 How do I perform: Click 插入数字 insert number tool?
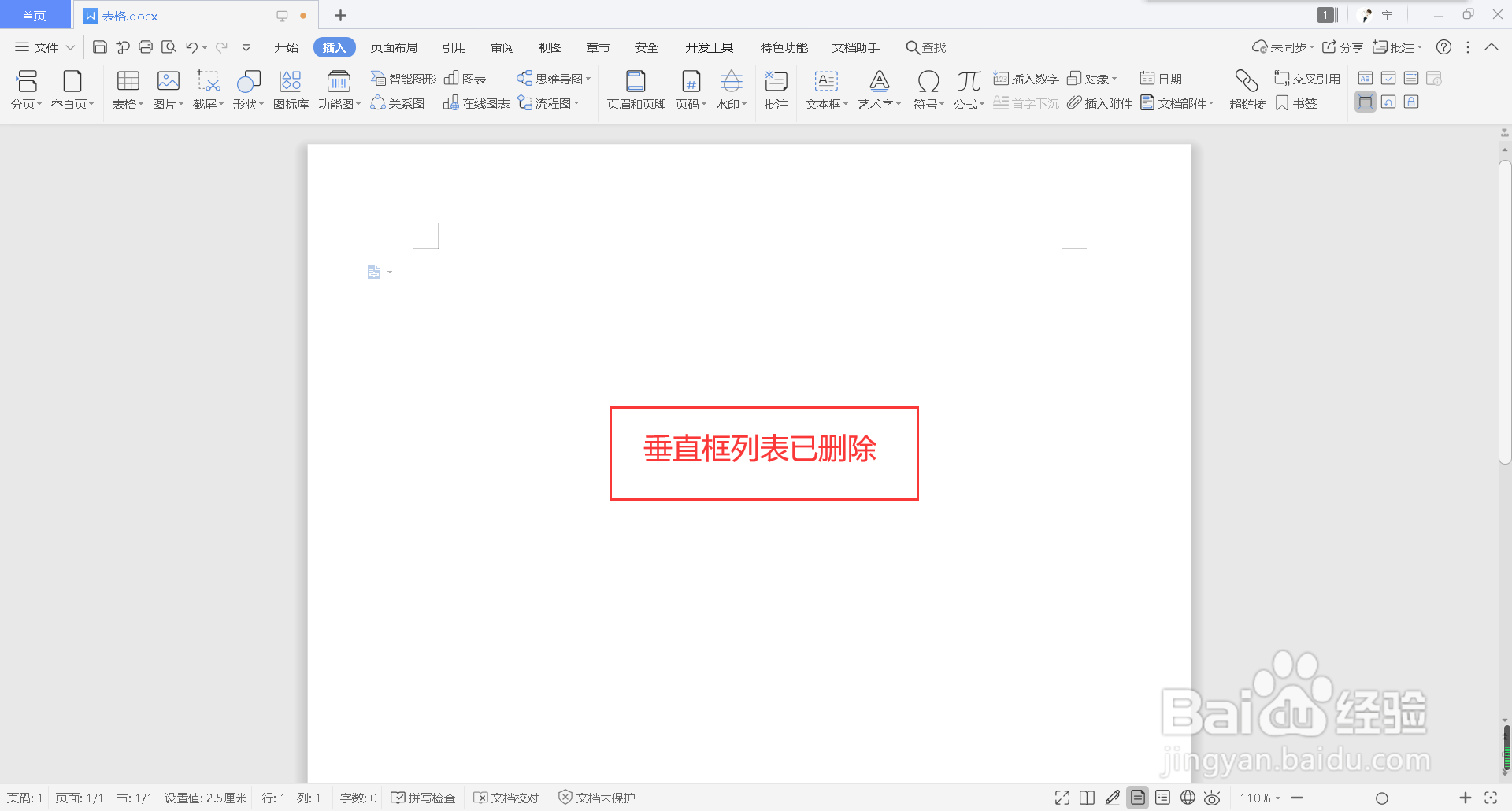click(1026, 79)
